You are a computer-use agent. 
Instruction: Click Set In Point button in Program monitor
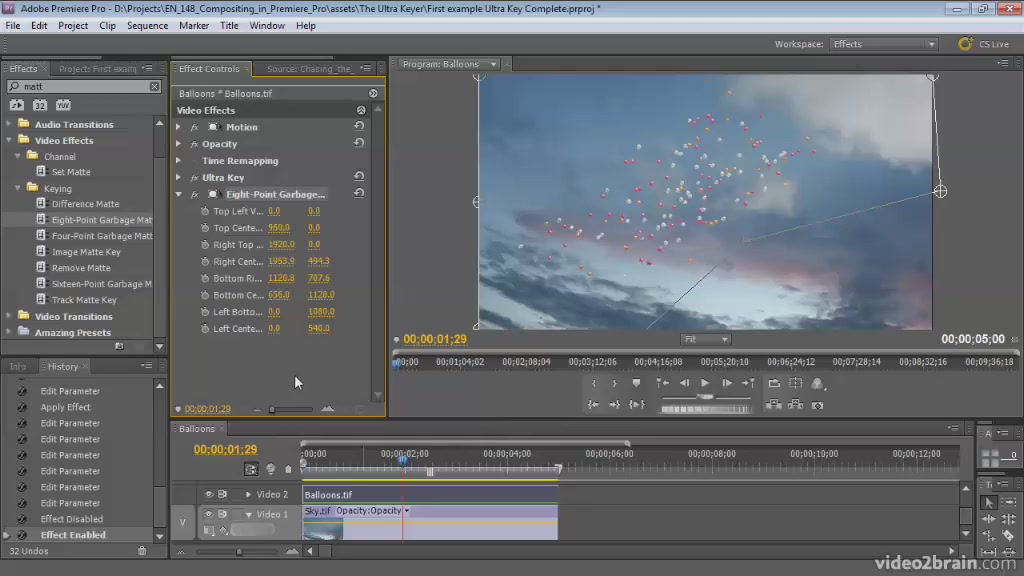pyautogui.click(x=594, y=383)
